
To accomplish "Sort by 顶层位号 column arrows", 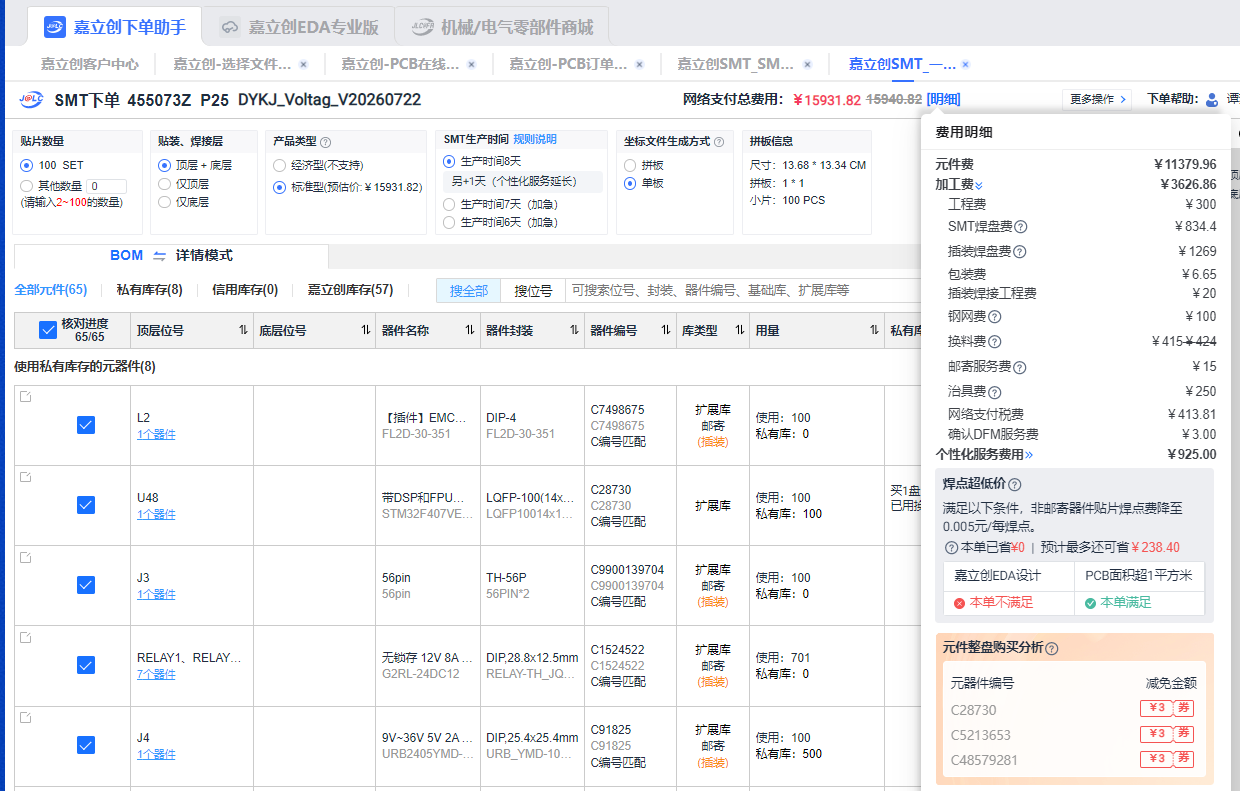I will pyautogui.click(x=243, y=330).
